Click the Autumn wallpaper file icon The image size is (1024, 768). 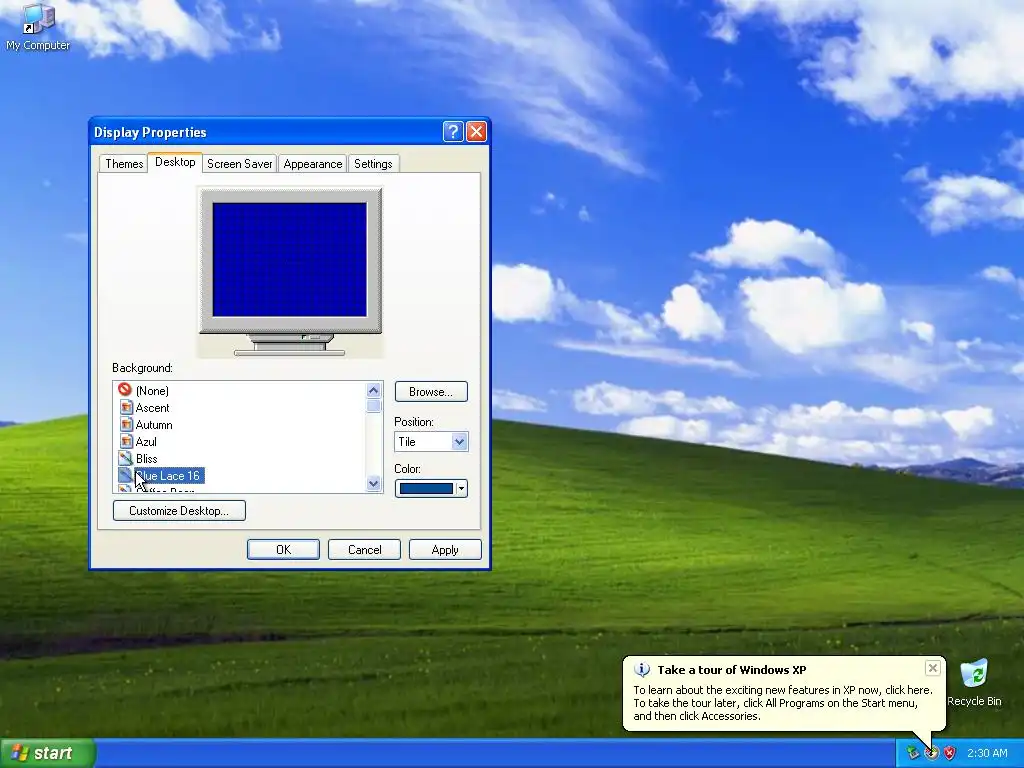point(126,424)
